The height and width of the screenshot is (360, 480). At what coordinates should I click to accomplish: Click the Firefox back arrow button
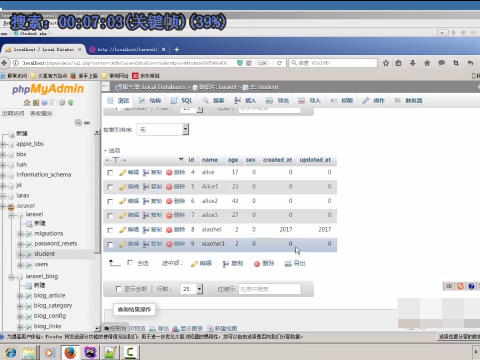(4, 63)
